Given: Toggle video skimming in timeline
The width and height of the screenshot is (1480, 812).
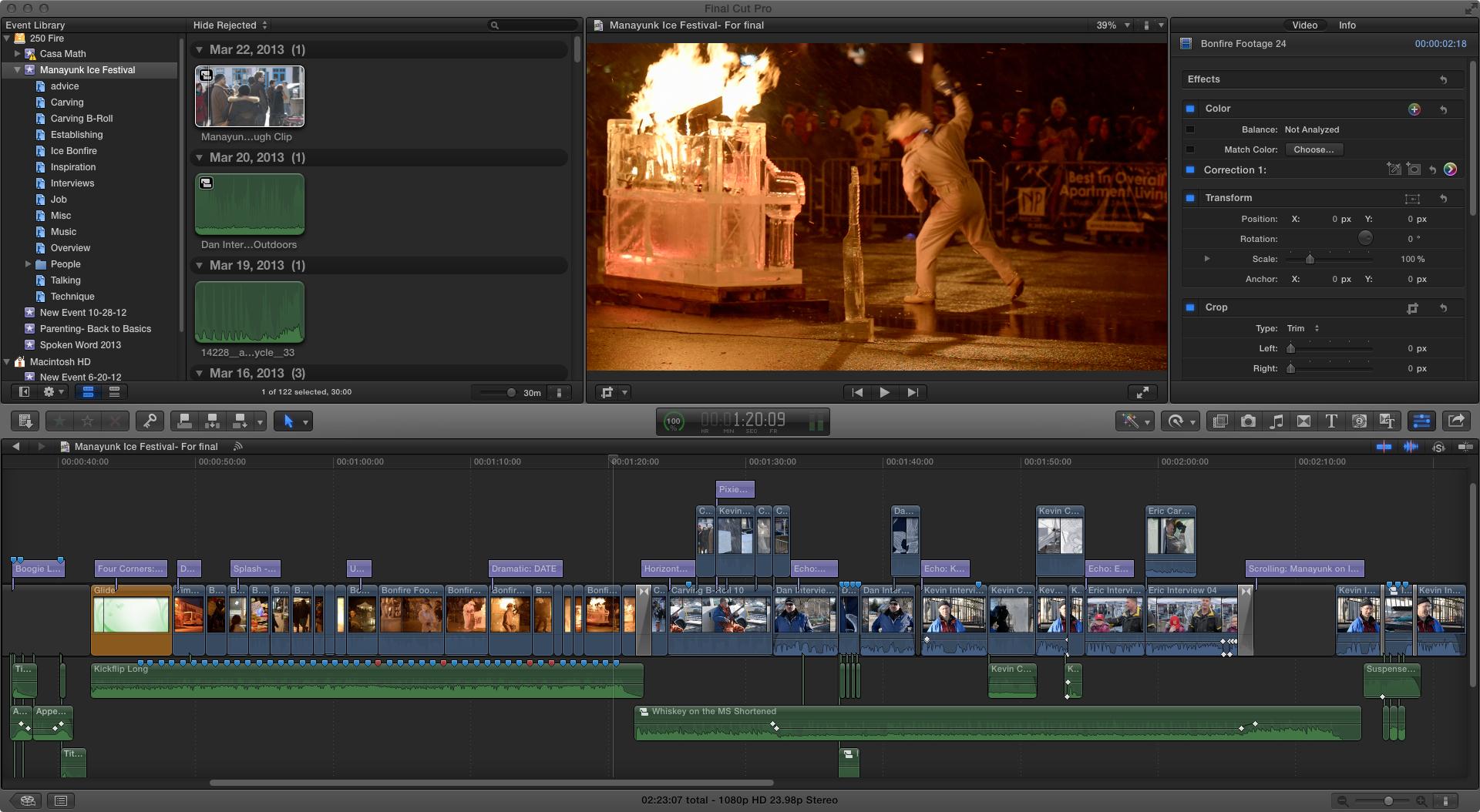Looking at the screenshot, I should [1384, 447].
